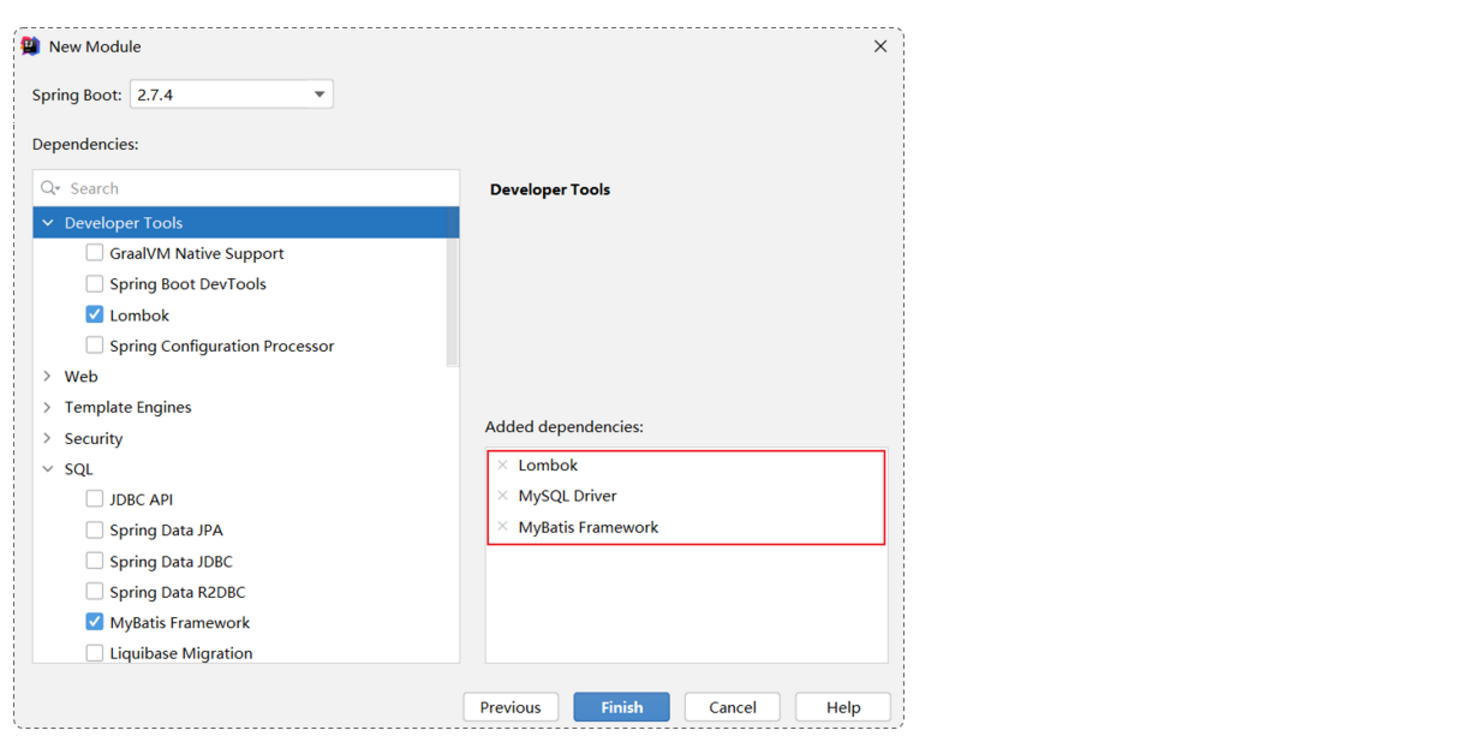Enable GraalVM Native Support checkbox
The height and width of the screenshot is (750, 1458).
94,253
